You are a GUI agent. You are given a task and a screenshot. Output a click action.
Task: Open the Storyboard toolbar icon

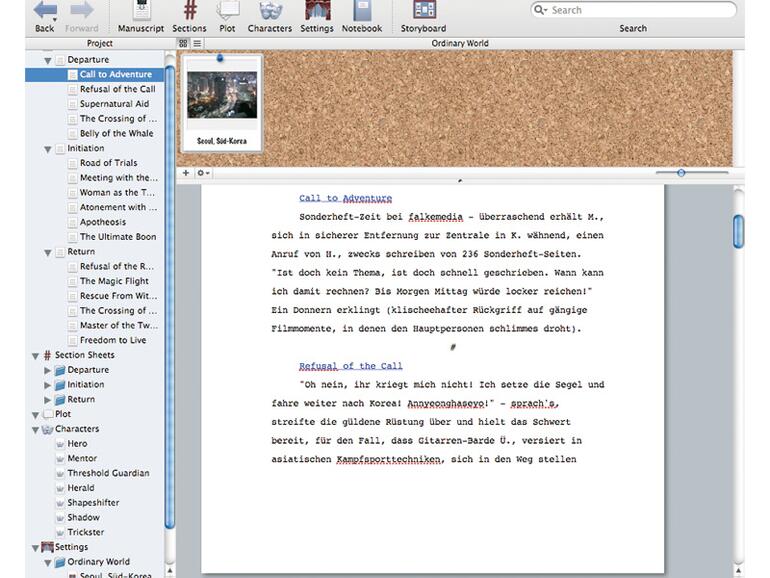(424, 11)
